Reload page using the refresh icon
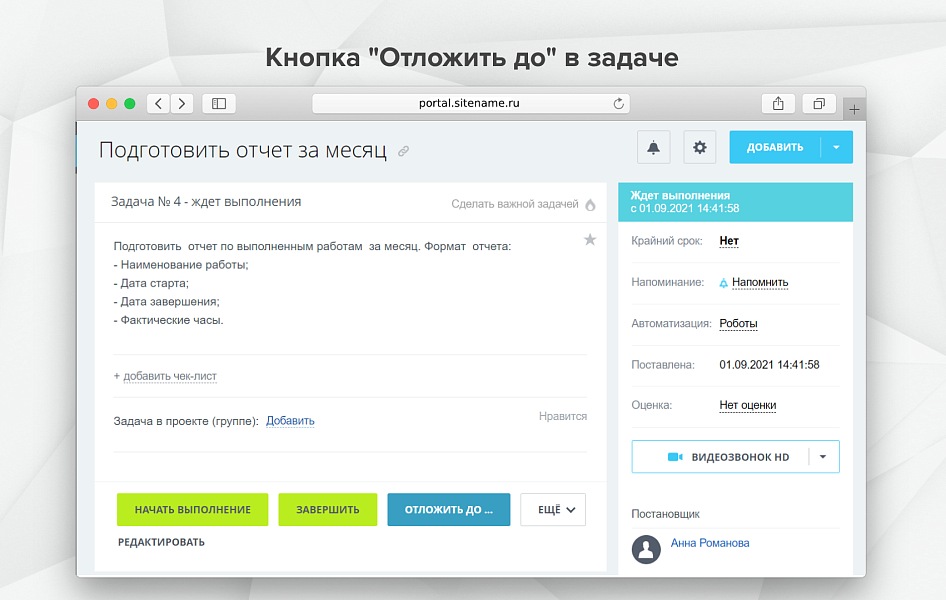 click(619, 102)
